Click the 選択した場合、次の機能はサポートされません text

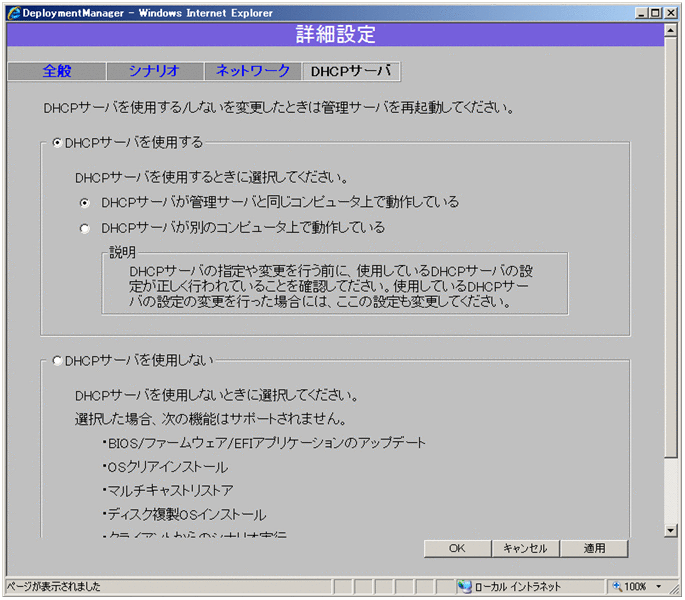(211, 419)
